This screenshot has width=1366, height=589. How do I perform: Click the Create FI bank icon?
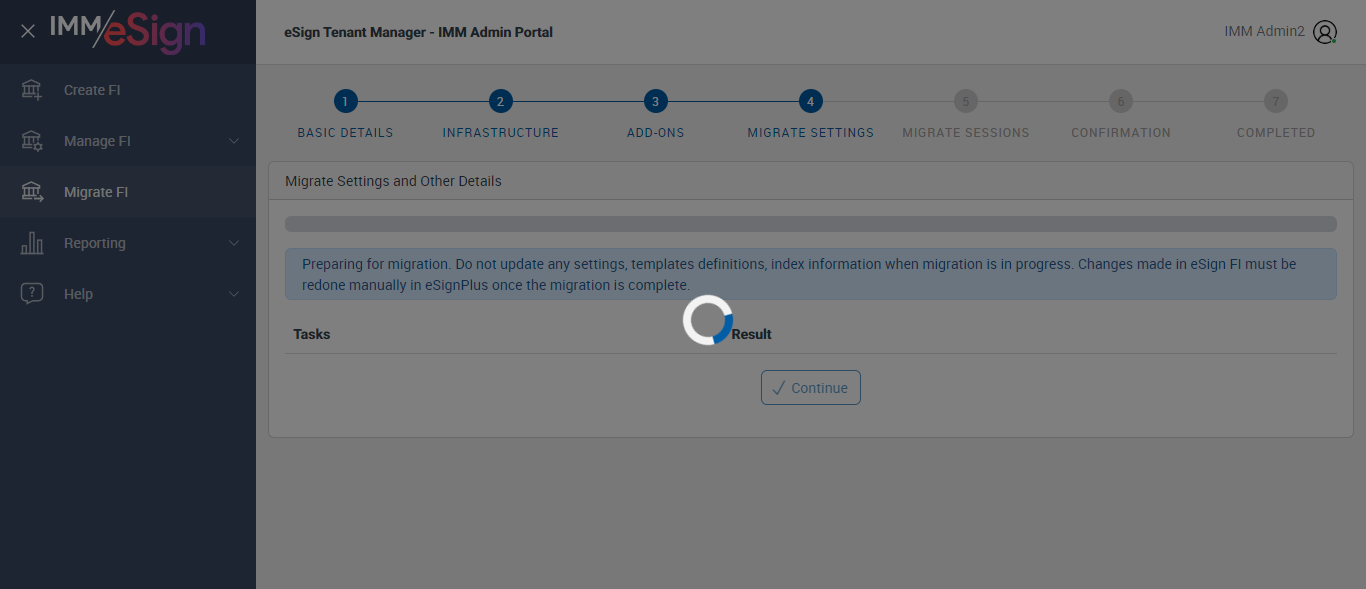click(x=32, y=90)
